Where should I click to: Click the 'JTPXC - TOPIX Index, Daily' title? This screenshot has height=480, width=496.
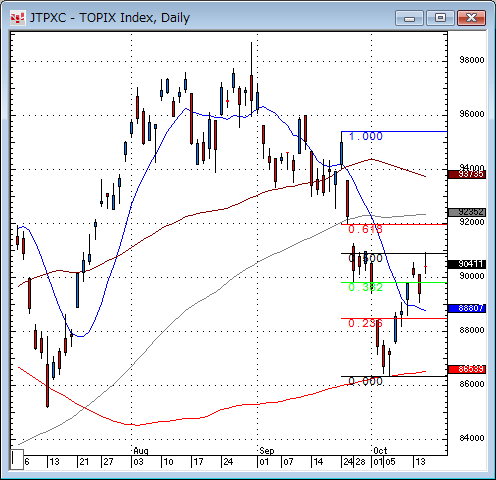pyautogui.click(x=110, y=18)
